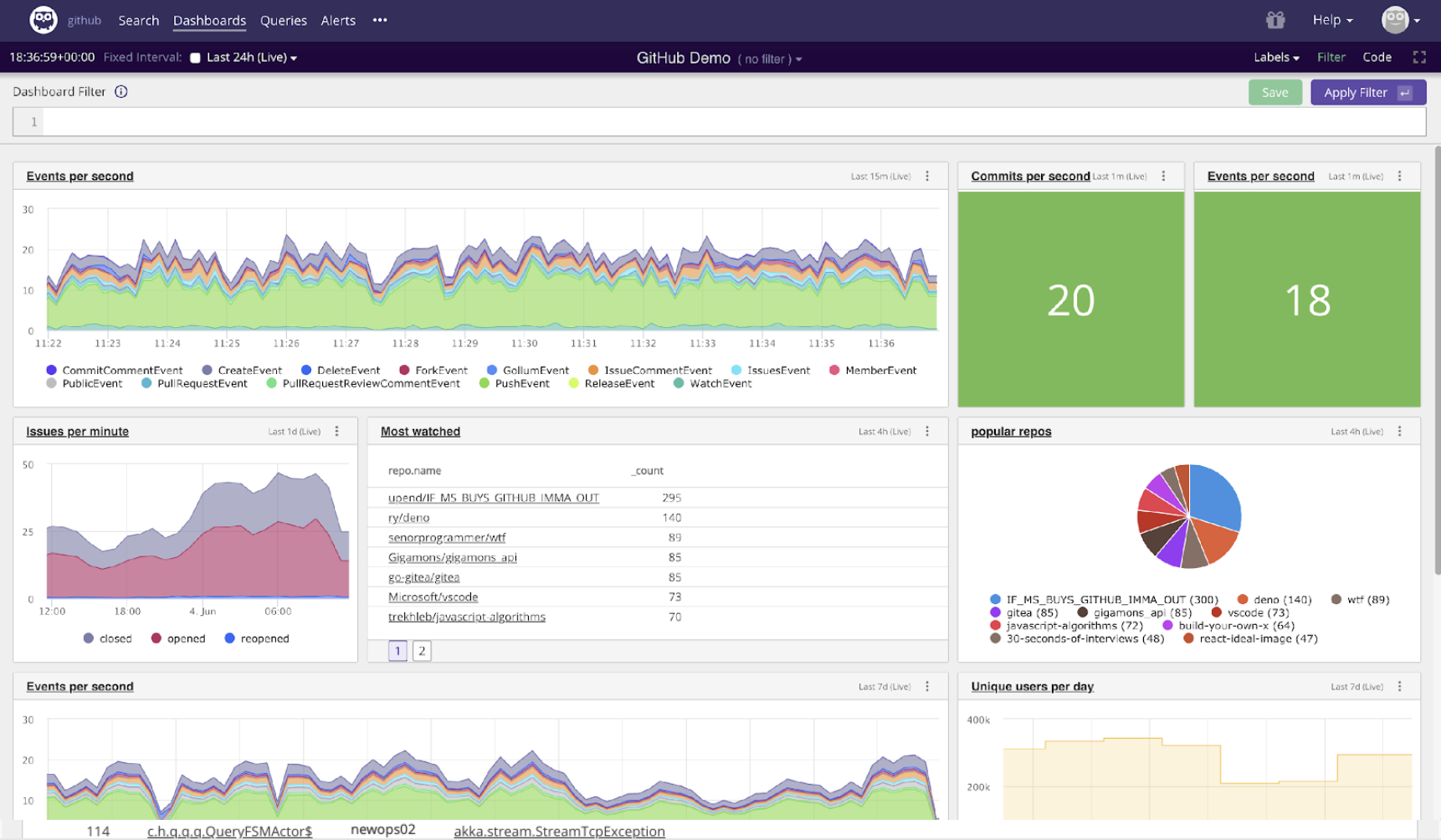
Task: Open options menu for Issues per minute widget
Action: 337,431
